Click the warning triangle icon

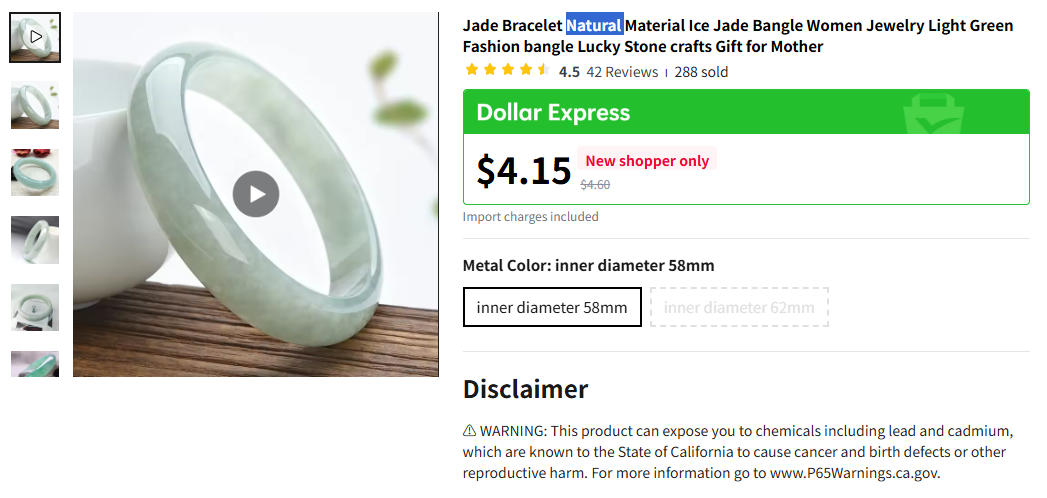tap(470, 431)
